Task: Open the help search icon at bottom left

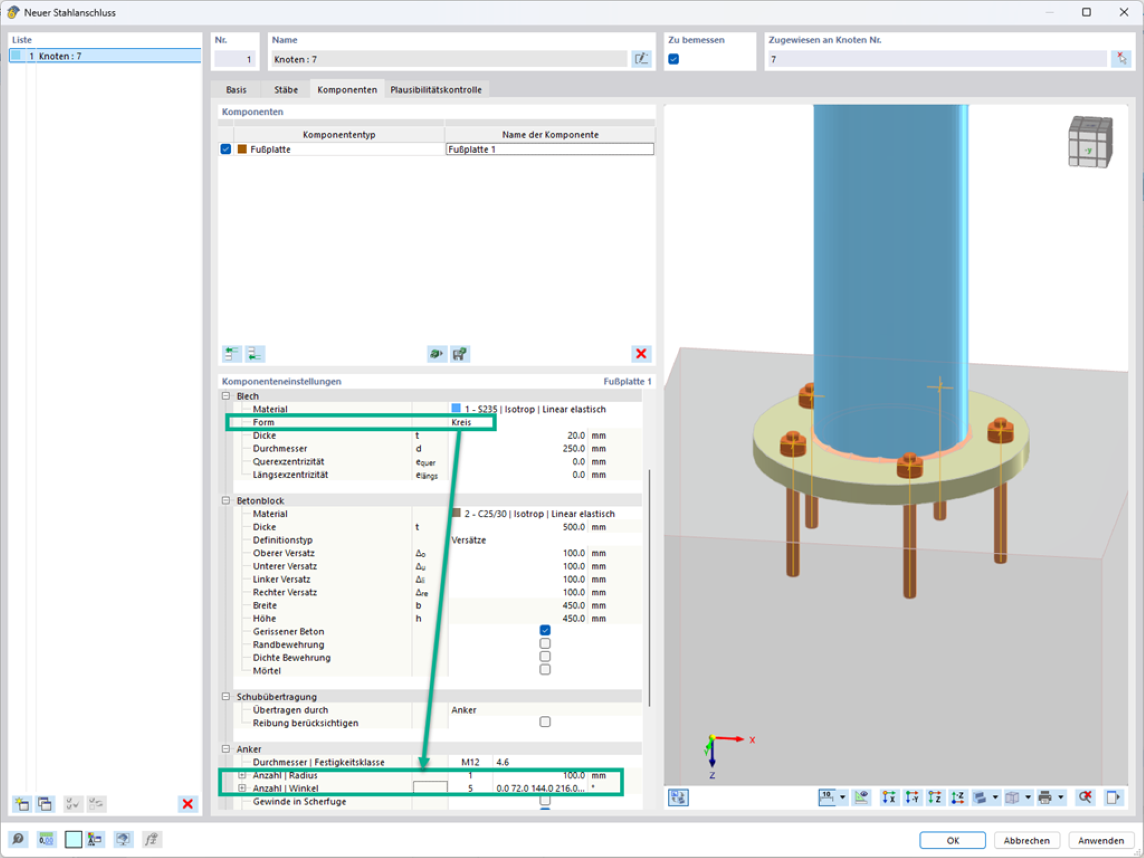Action: (18, 839)
